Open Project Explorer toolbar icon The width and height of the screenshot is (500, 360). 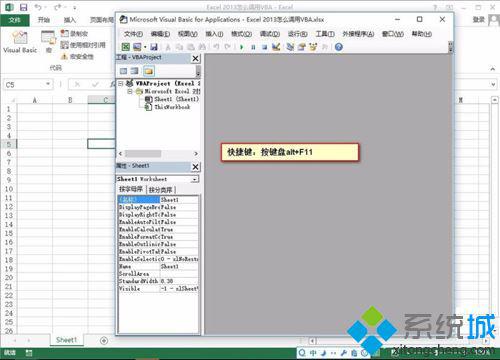pos(290,47)
